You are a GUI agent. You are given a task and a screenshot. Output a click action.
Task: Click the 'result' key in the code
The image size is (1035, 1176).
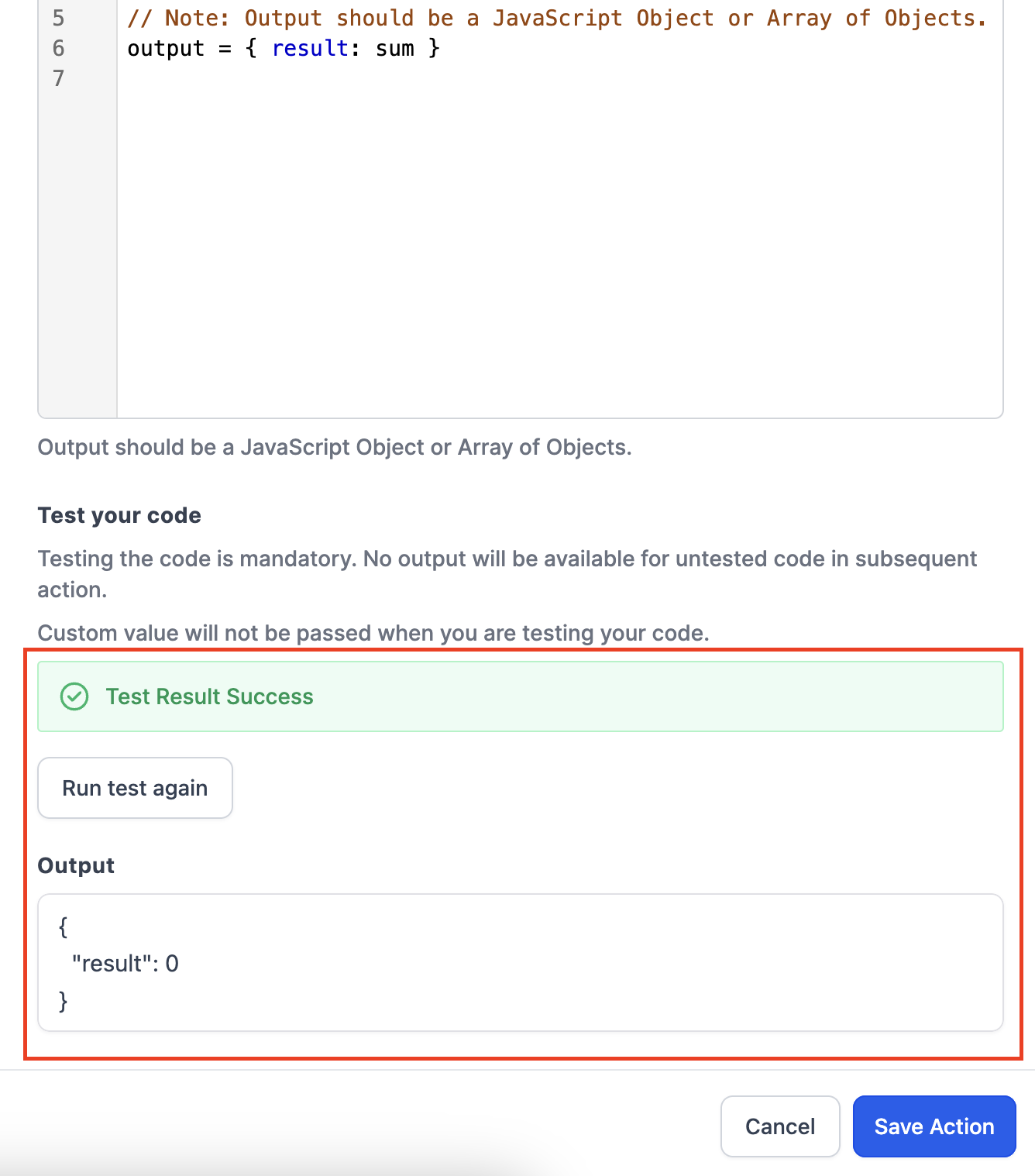click(310, 48)
